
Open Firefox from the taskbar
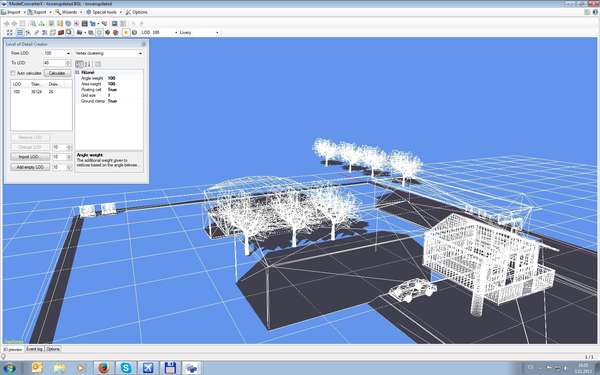click(103, 368)
